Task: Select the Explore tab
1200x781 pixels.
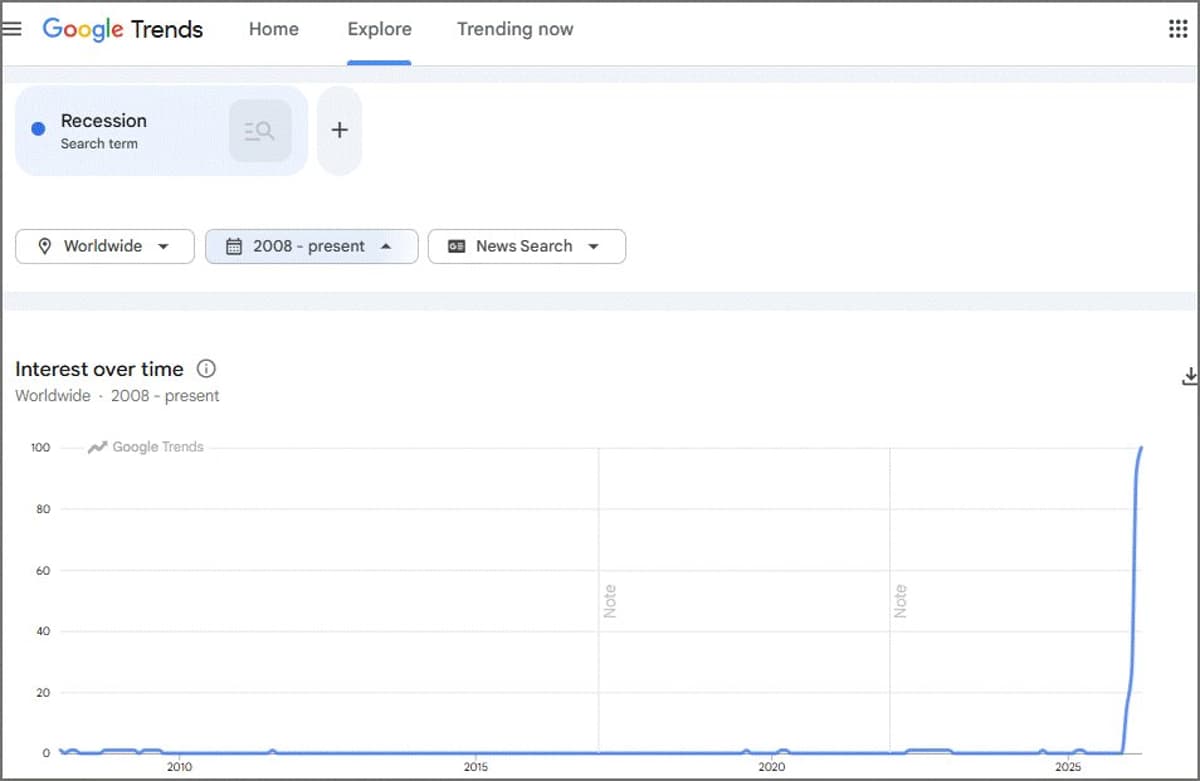Action: [x=379, y=29]
